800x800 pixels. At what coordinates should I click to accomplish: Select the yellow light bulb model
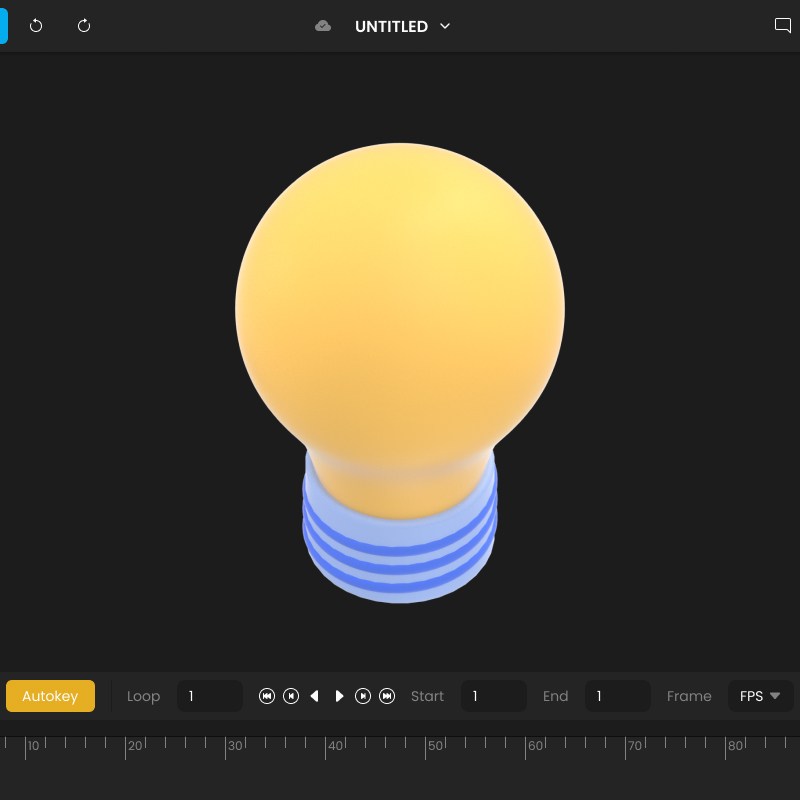pos(400,320)
